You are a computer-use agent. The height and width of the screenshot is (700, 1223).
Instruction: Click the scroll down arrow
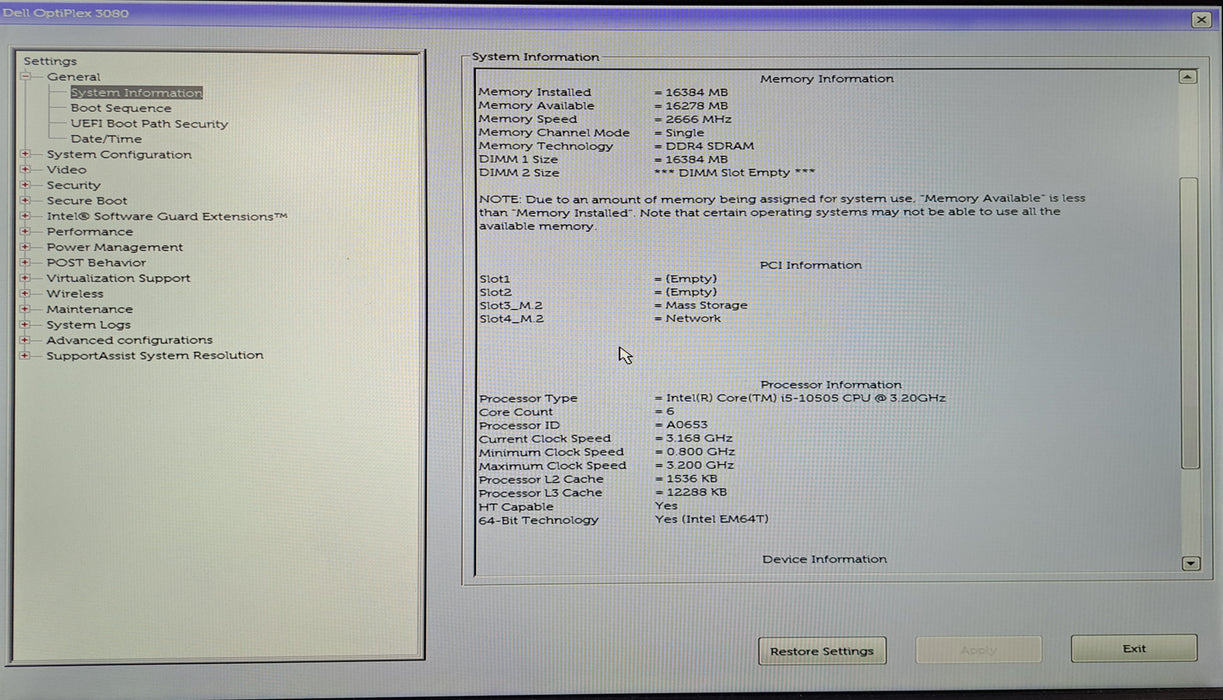tap(1190, 564)
